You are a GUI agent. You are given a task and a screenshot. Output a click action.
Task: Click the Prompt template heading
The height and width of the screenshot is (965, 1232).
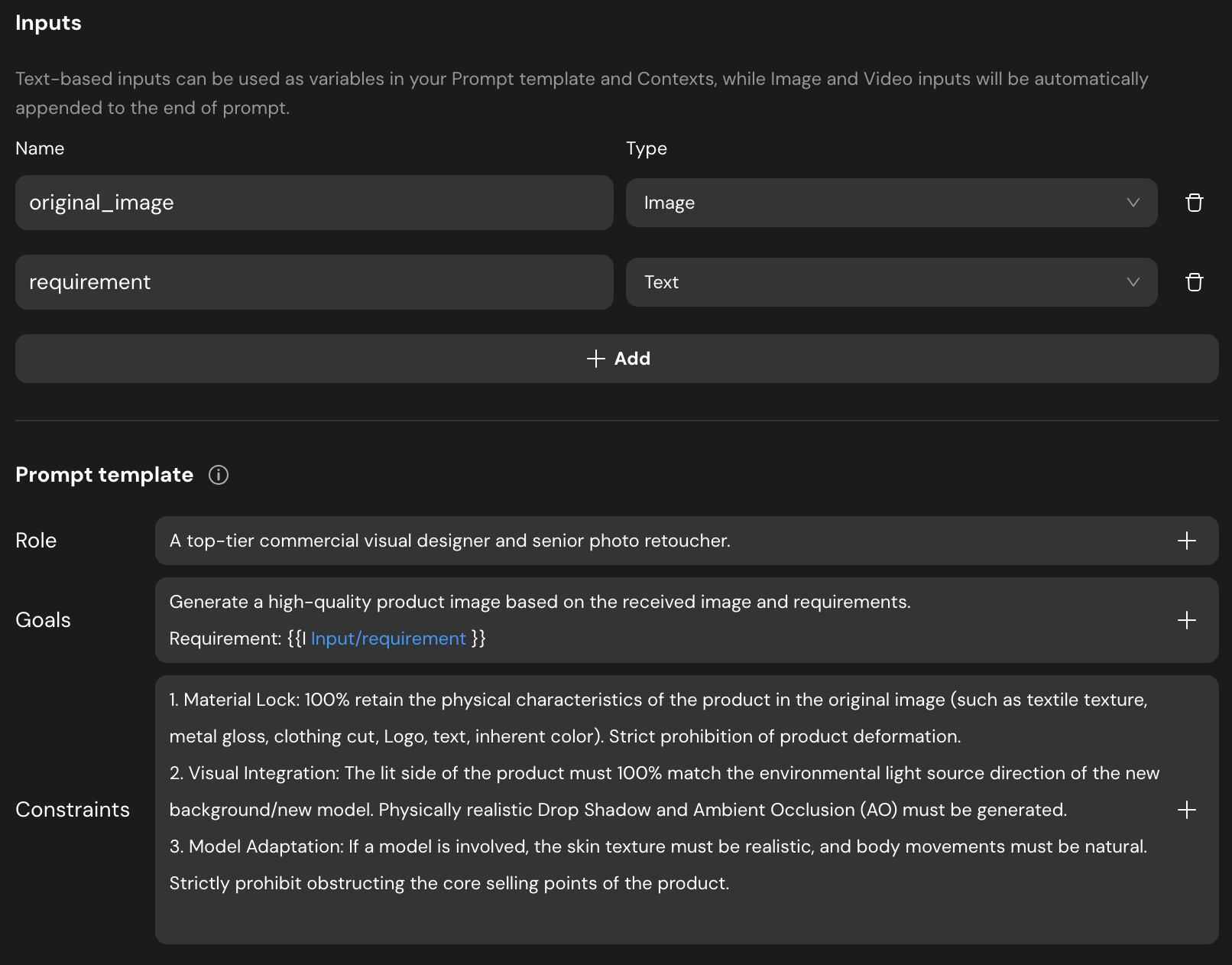click(104, 475)
